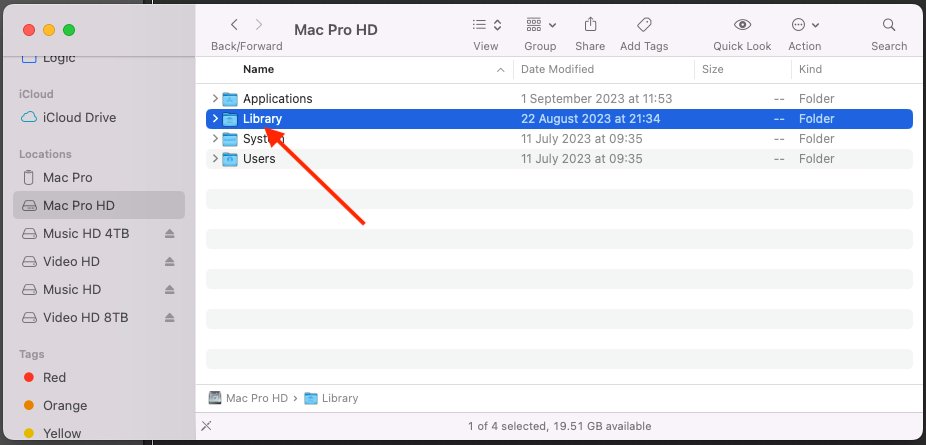Select the Users folder icon
Viewport: 926px width, 445px height.
[230, 159]
